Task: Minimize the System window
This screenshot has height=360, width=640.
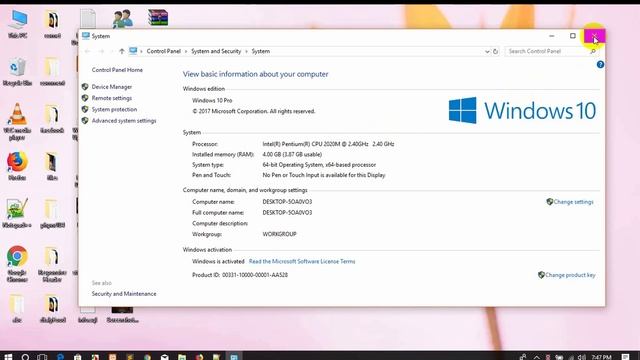Action: click(x=552, y=36)
